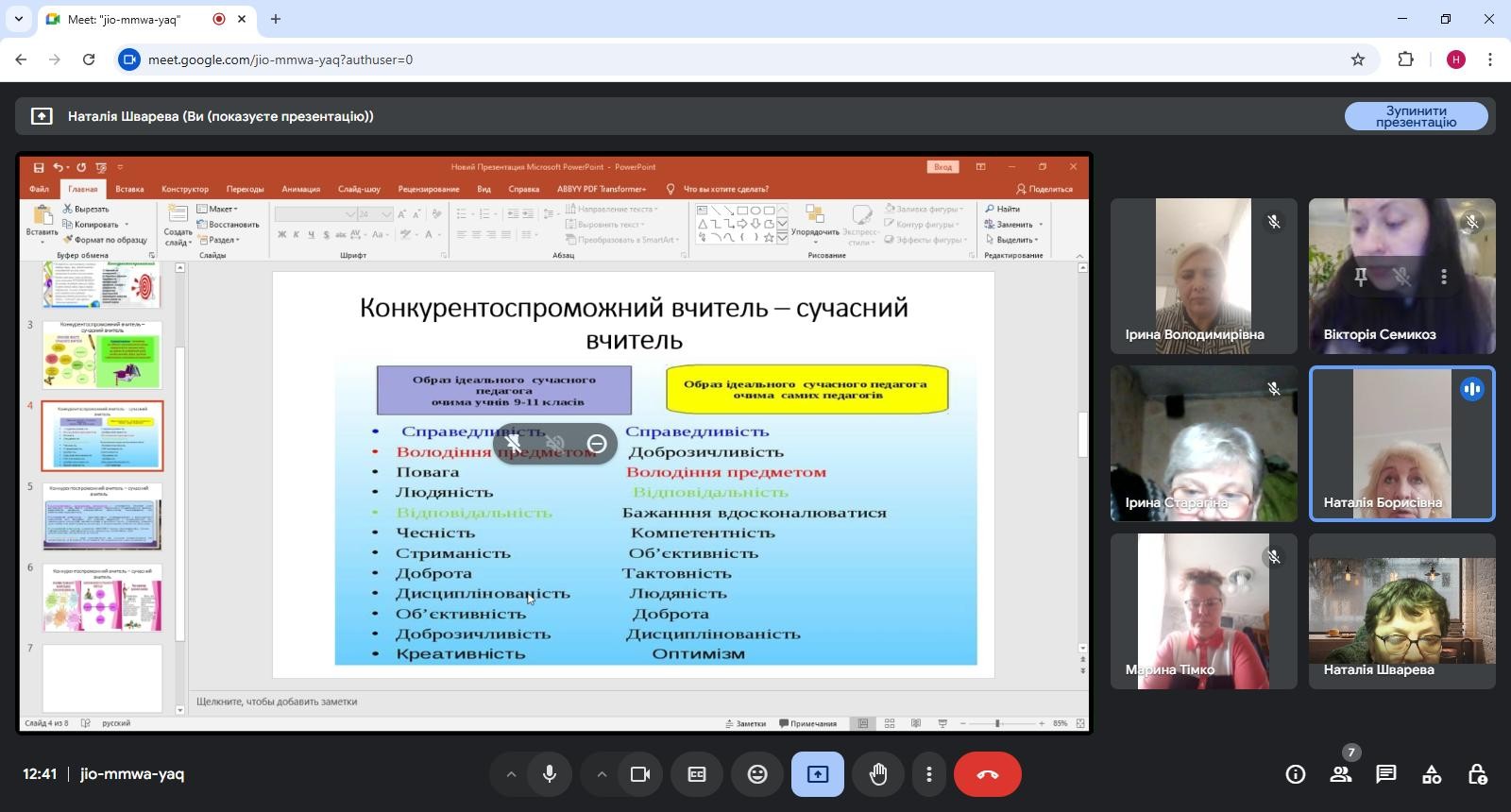Click remove icon on presentation tile overlay
The height and width of the screenshot is (812, 1511).
pyautogui.click(x=596, y=444)
